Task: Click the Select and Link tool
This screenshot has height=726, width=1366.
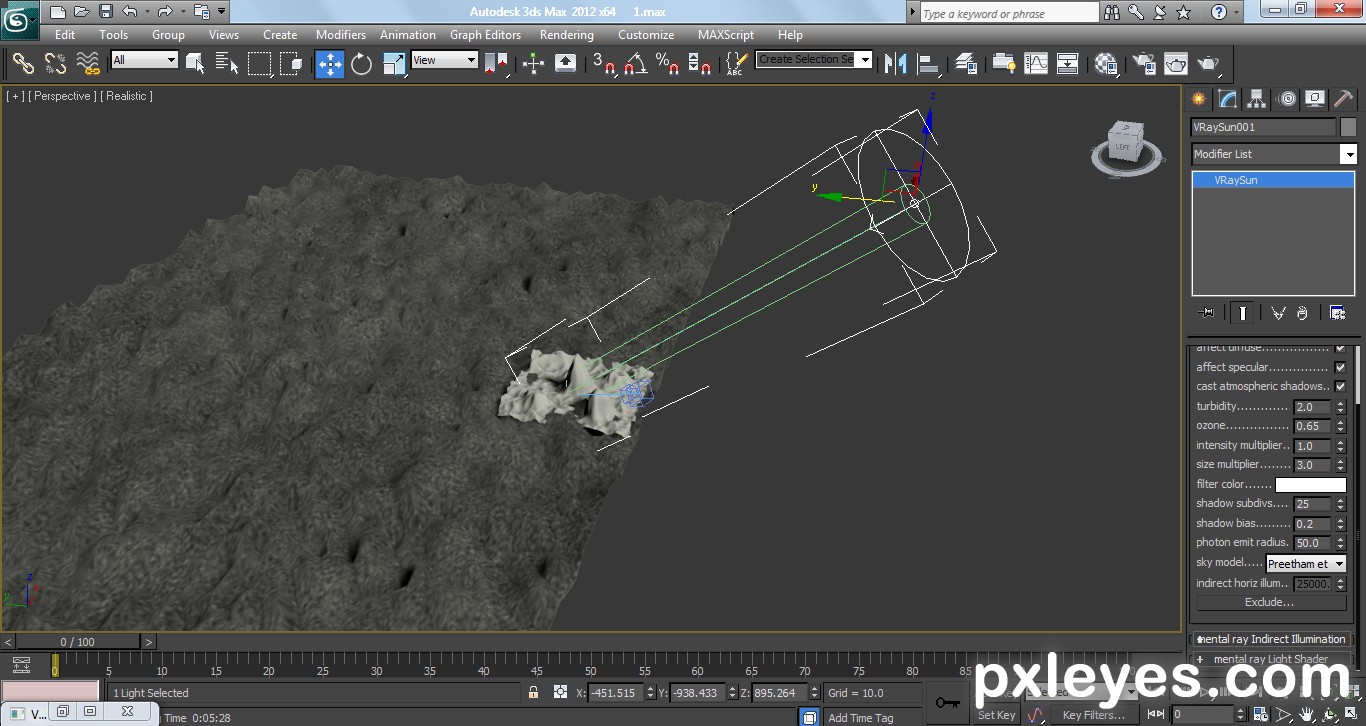Action: 23,64
